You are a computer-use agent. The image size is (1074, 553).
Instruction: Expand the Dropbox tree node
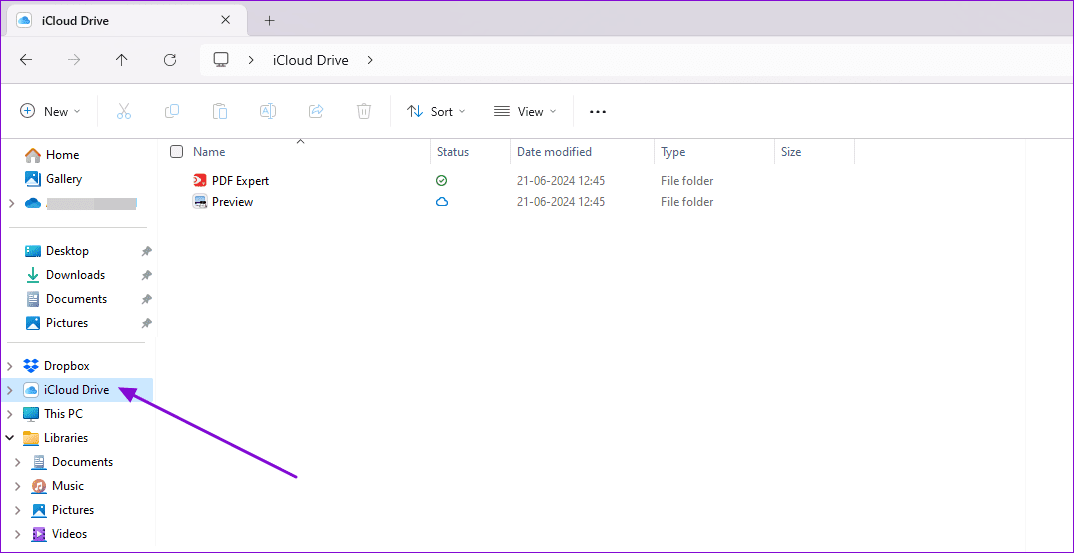pyautogui.click(x=10, y=366)
